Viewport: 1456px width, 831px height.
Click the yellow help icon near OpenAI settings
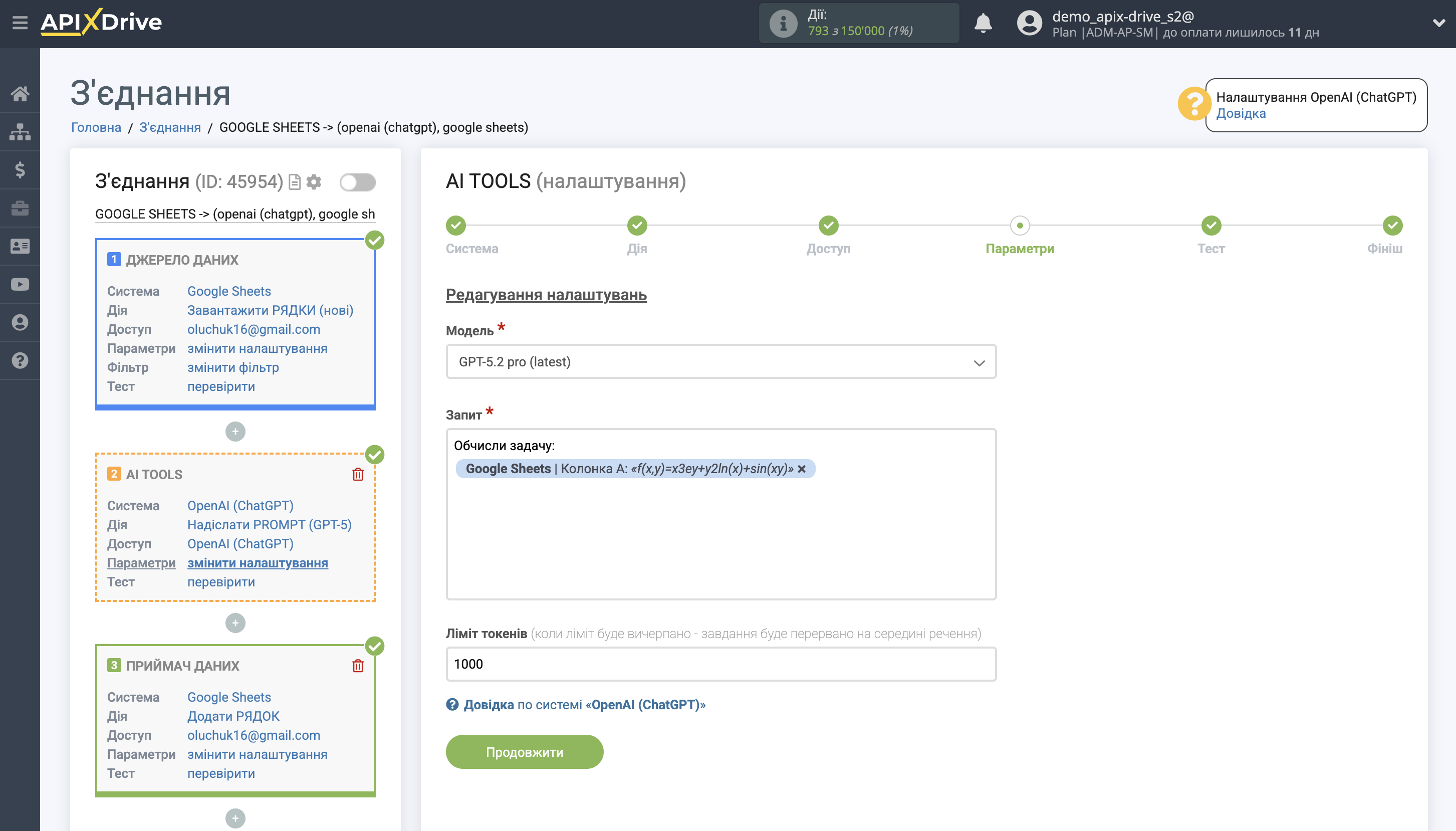pyautogui.click(x=1196, y=104)
